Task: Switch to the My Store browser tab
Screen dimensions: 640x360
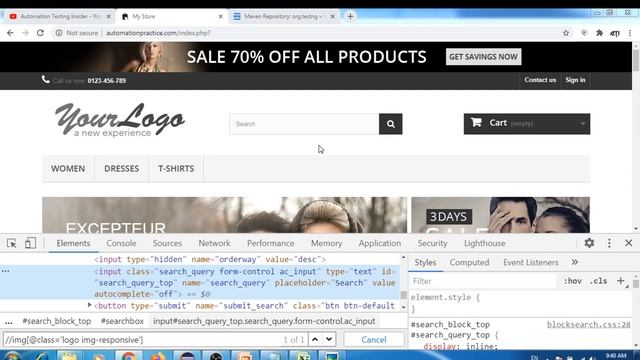Action: coord(171,16)
